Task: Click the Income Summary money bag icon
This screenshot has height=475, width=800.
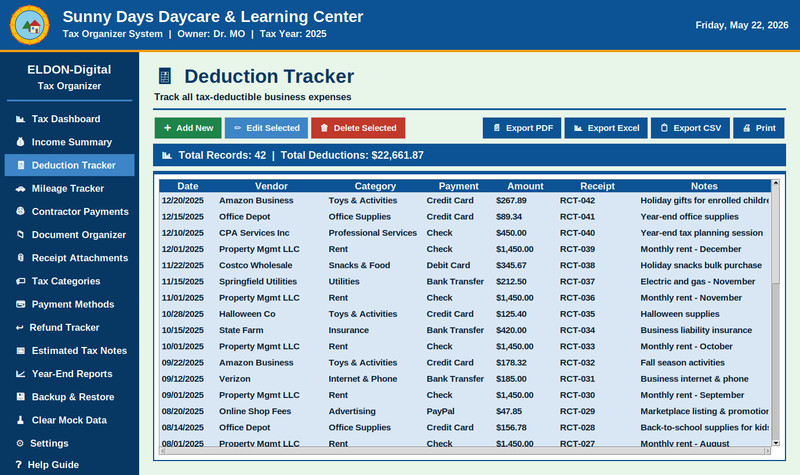Action: (x=20, y=142)
